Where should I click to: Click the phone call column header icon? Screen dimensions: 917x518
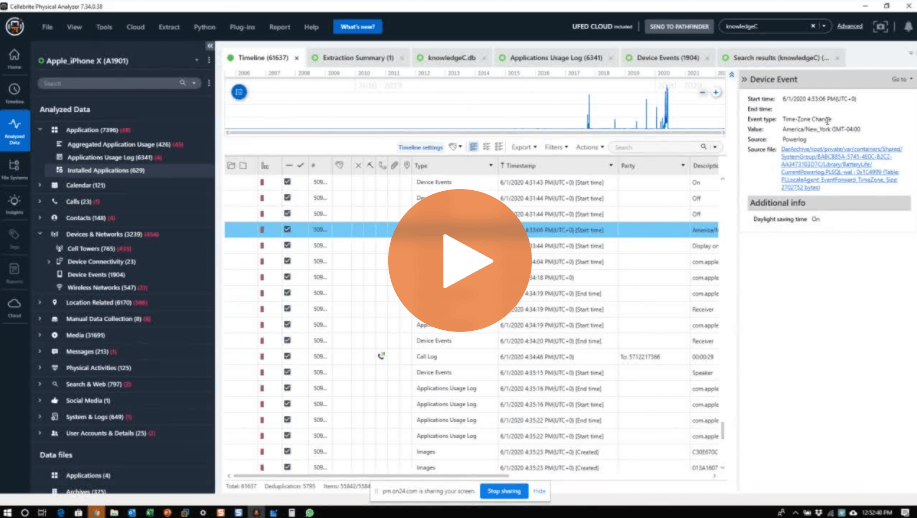(382, 165)
